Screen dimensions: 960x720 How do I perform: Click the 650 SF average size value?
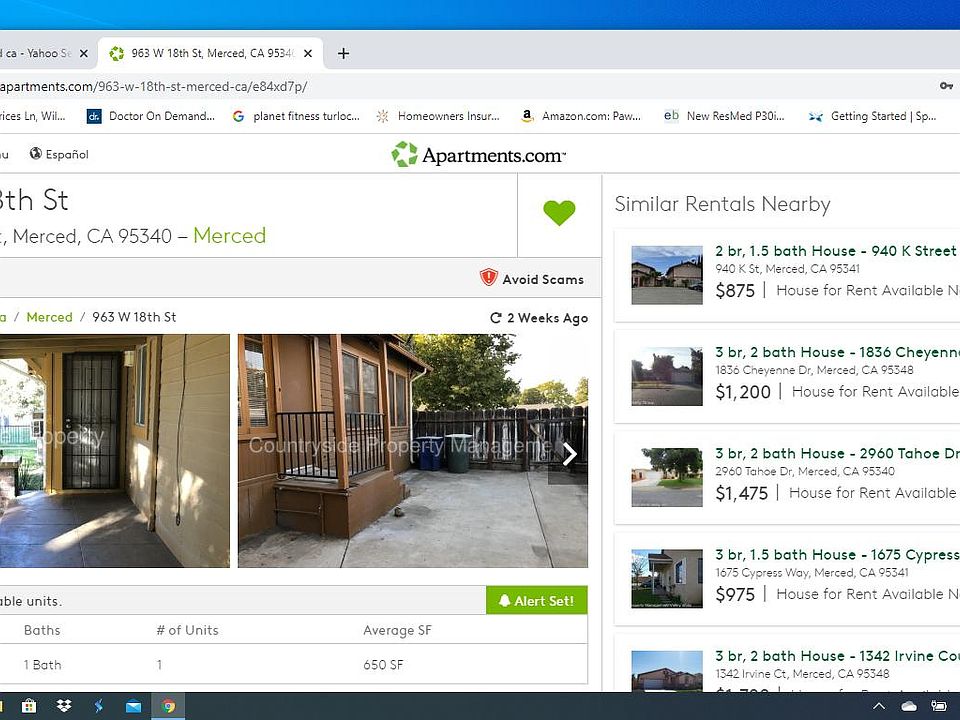[383, 665]
